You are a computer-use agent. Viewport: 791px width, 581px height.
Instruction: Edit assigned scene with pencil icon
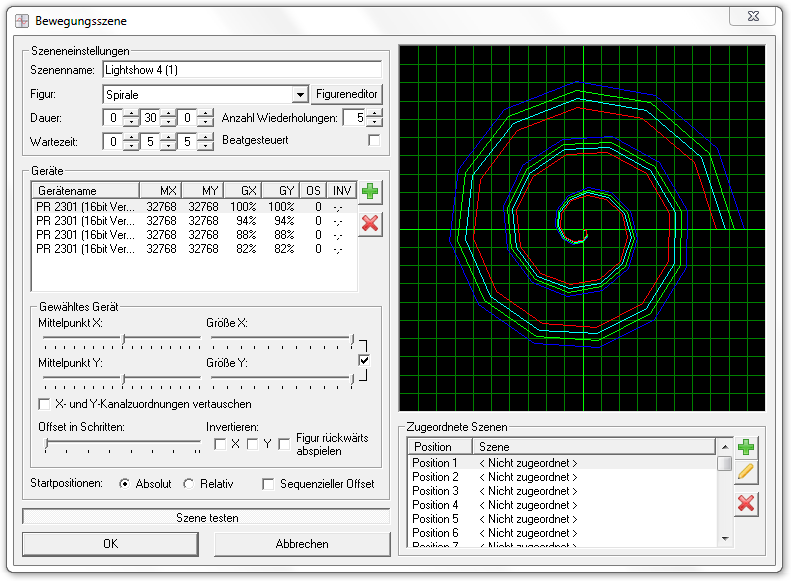[745, 472]
